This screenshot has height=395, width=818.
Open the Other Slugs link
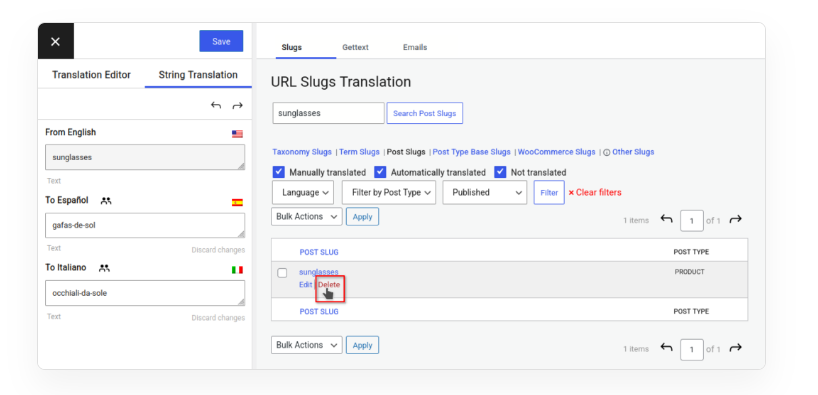(x=633, y=152)
